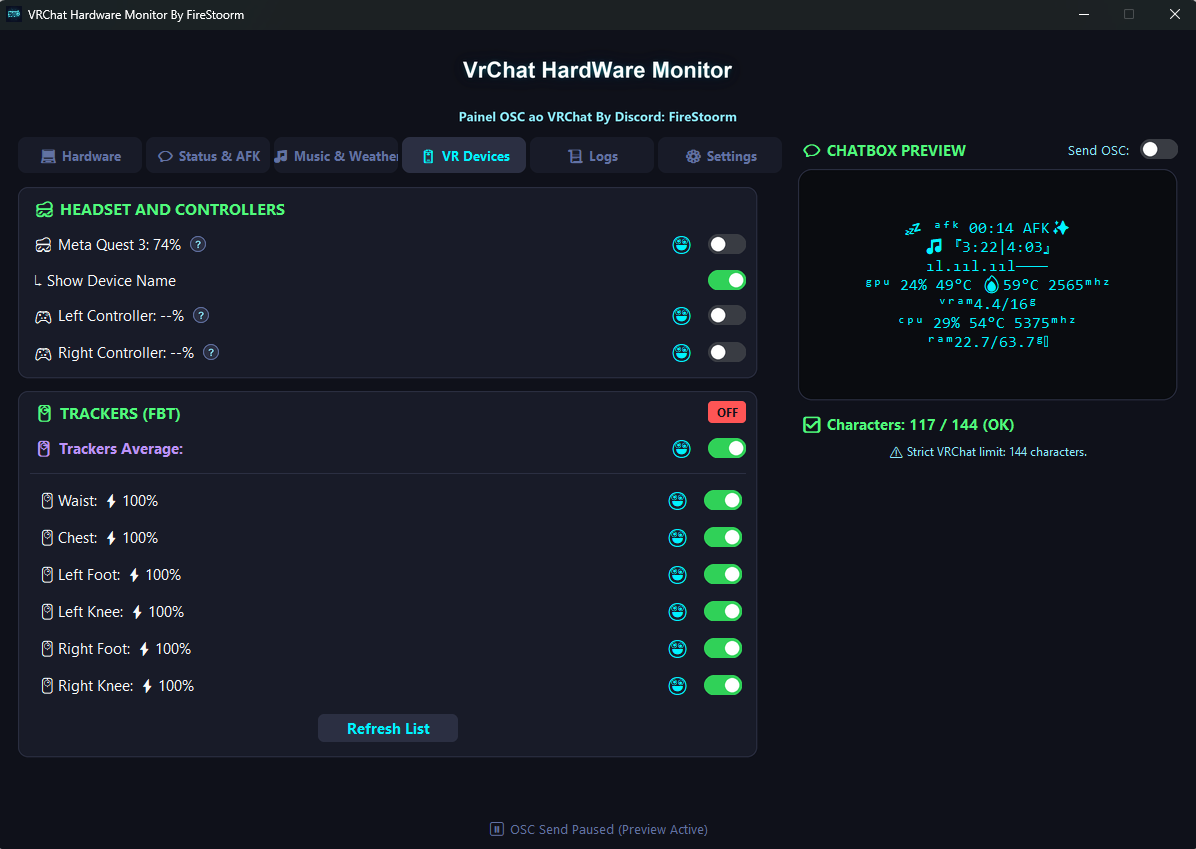This screenshot has width=1196, height=849.
Task: Select the VR Devices tab
Action: pos(464,156)
